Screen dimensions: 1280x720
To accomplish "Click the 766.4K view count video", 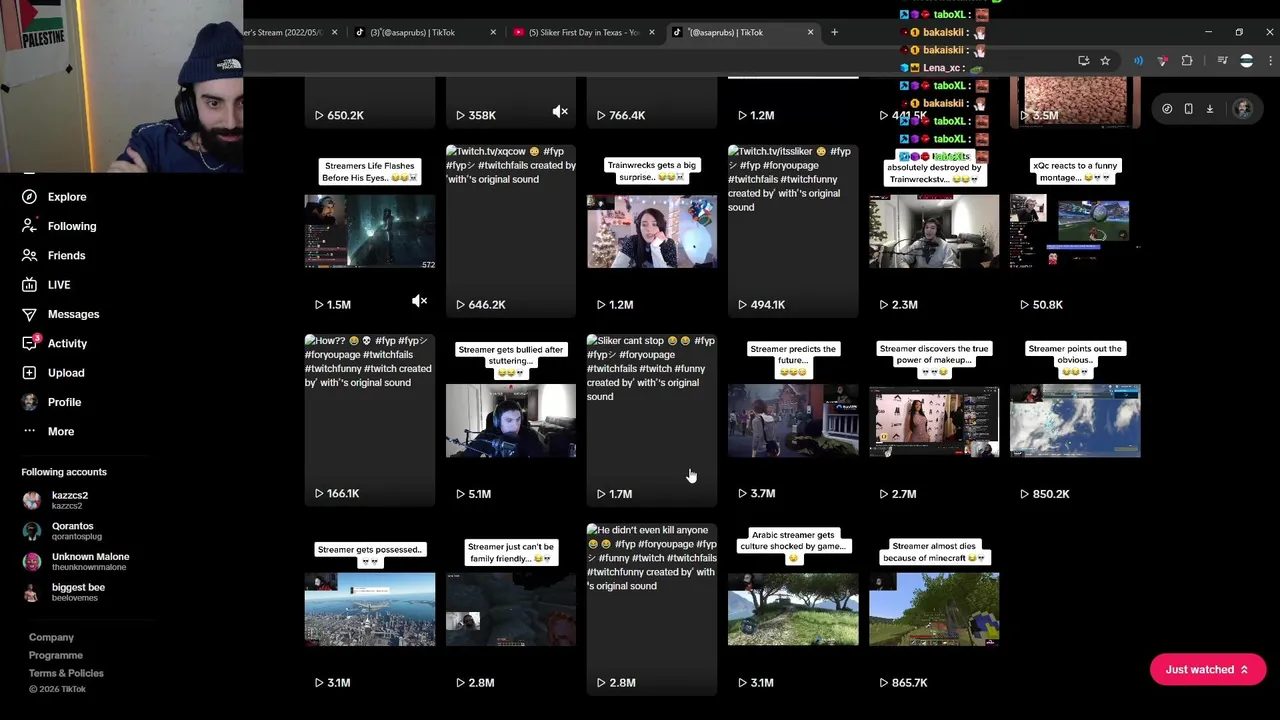I will coord(652,102).
